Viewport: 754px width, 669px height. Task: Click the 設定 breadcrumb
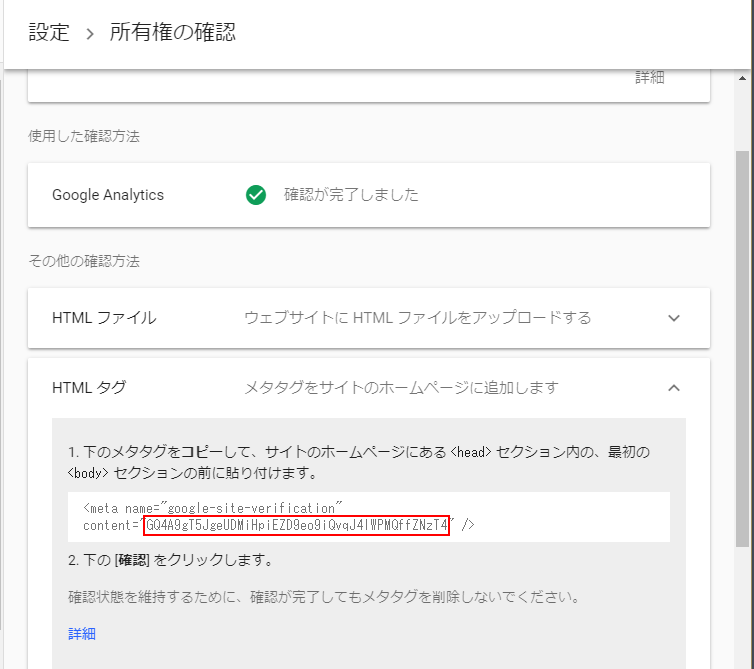[49, 33]
